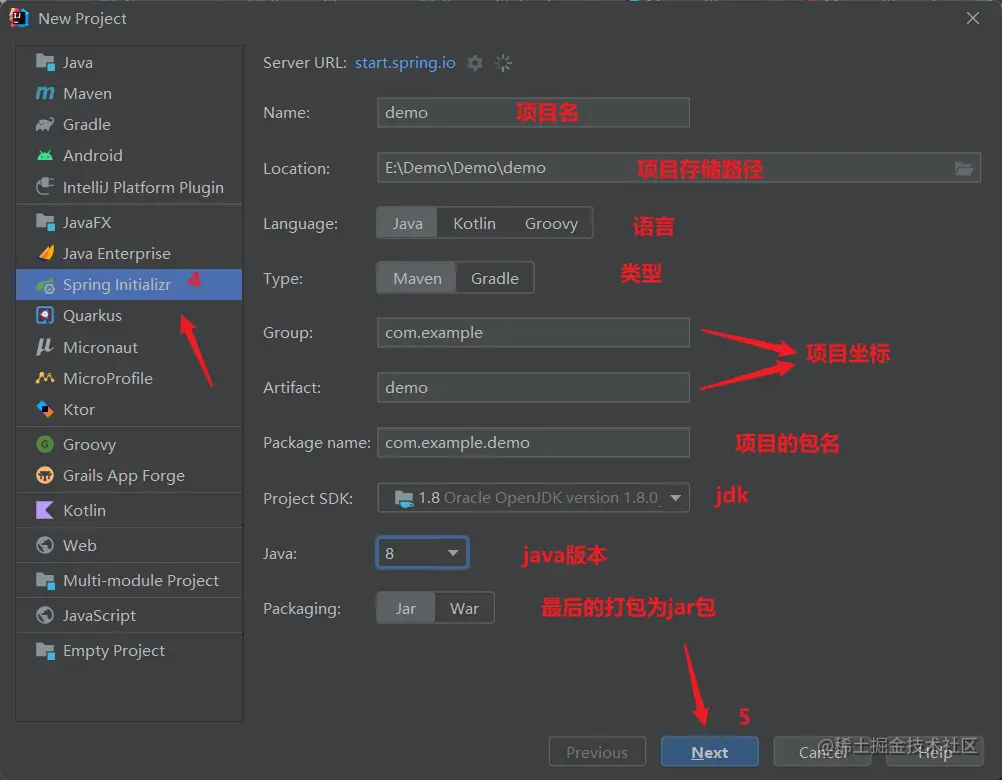Select War packaging
Image resolution: width=1002 pixels, height=780 pixels.
click(464, 608)
